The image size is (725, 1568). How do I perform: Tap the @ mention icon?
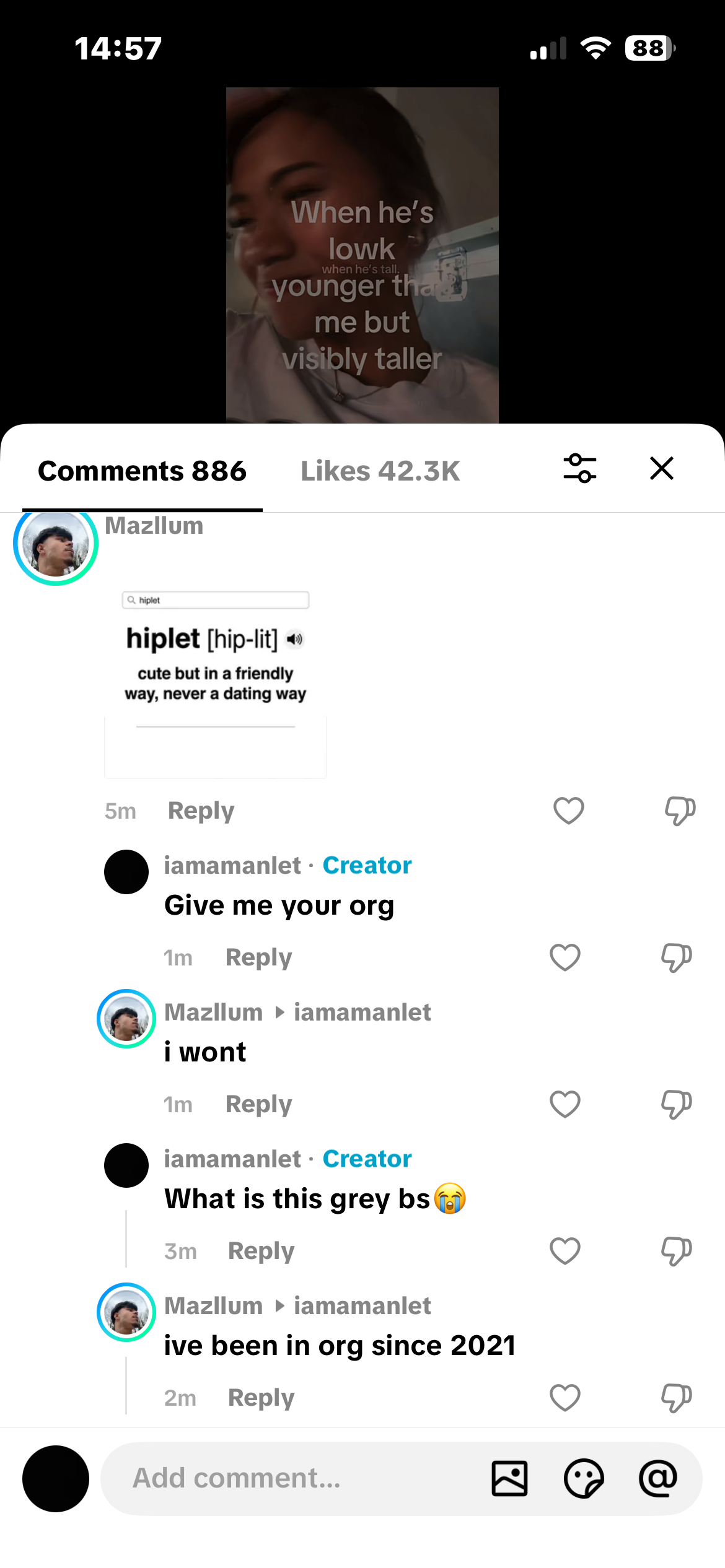(658, 1478)
